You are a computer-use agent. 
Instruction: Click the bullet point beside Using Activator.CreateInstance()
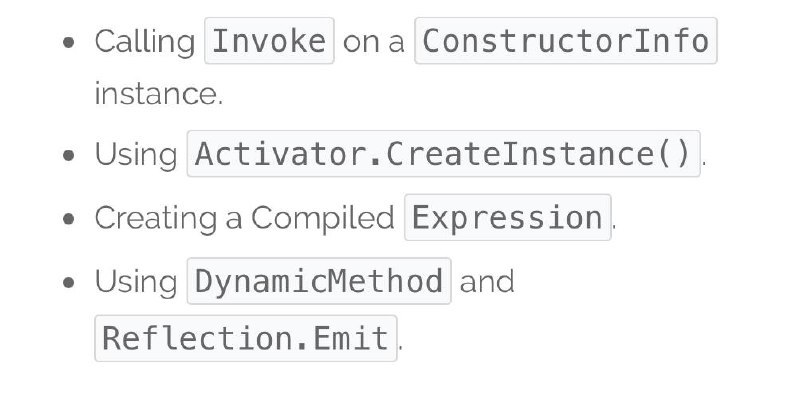click(x=68, y=155)
